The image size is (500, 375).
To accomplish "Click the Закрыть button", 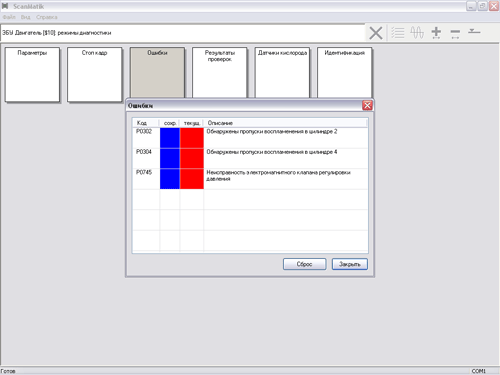I will click(x=350, y=264).
